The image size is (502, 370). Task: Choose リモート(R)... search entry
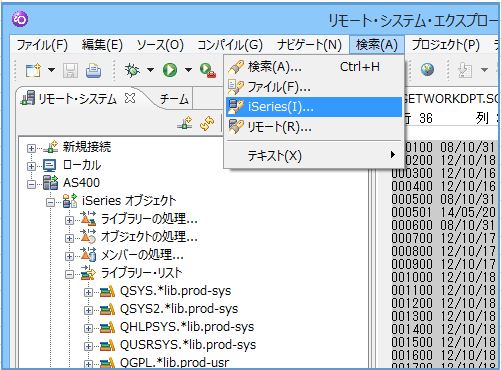314,127
